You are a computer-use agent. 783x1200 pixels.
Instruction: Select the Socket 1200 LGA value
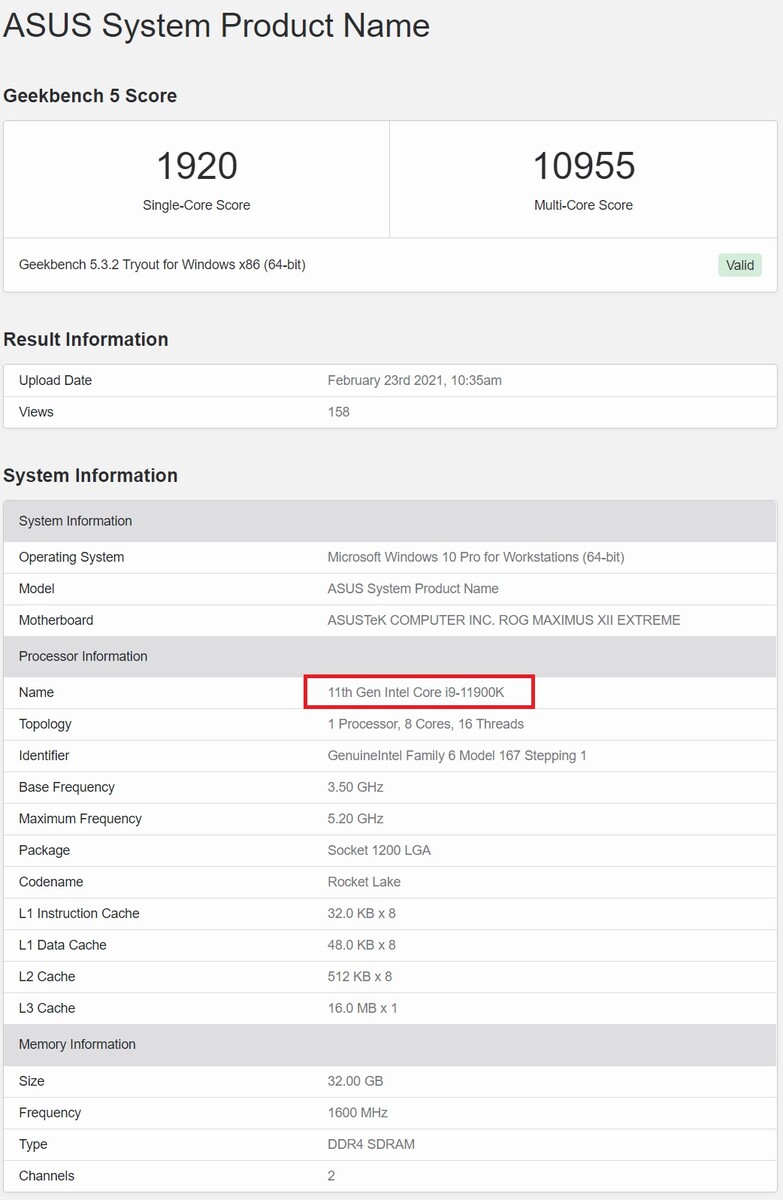tap(380, 850)
